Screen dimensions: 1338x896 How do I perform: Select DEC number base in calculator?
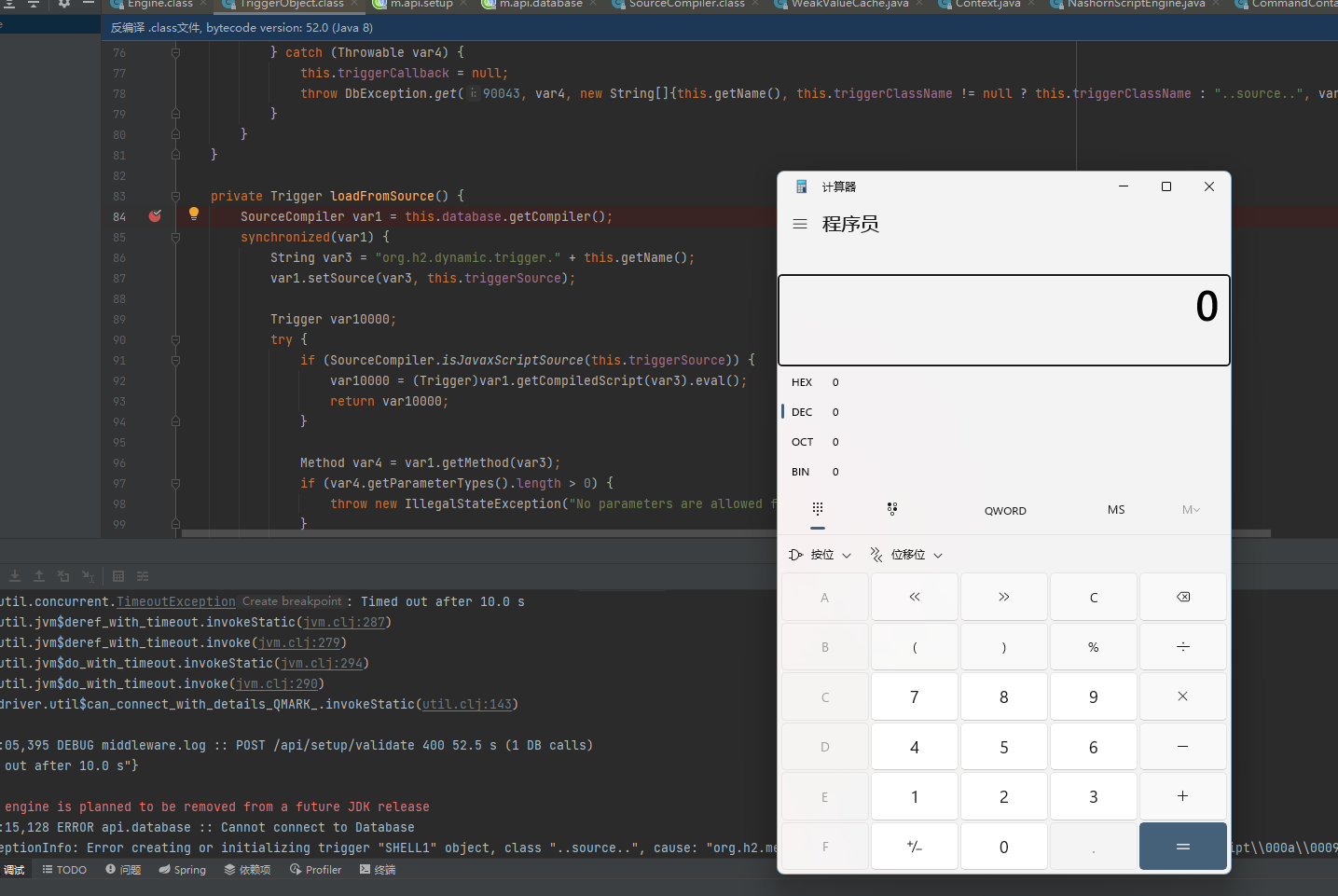pos(1005,412)
